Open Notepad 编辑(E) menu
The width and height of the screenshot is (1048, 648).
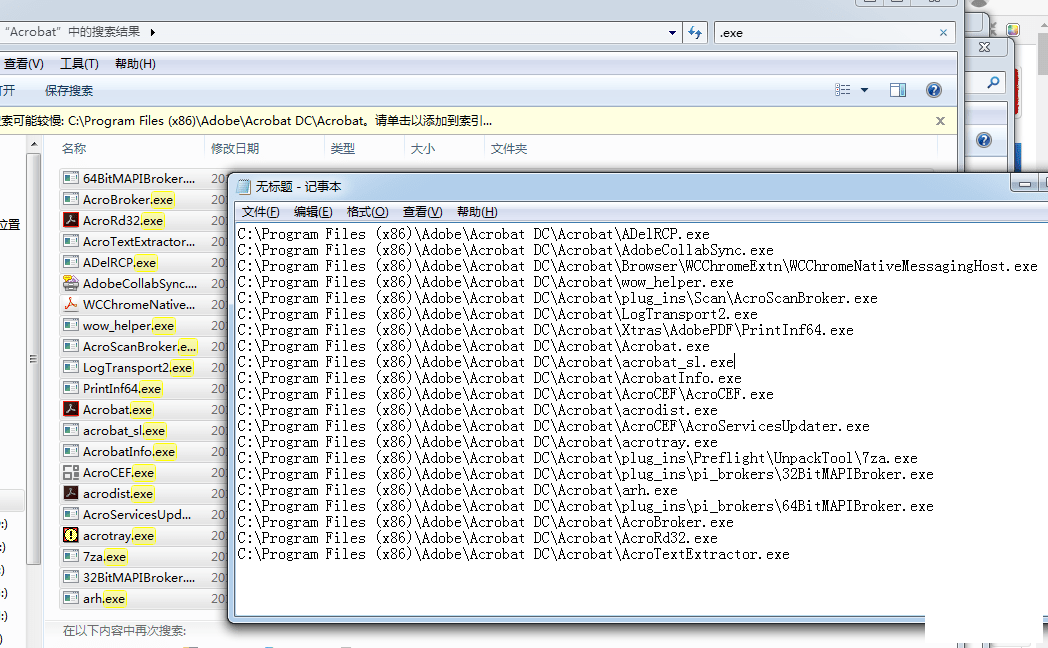tap(313, 212)
